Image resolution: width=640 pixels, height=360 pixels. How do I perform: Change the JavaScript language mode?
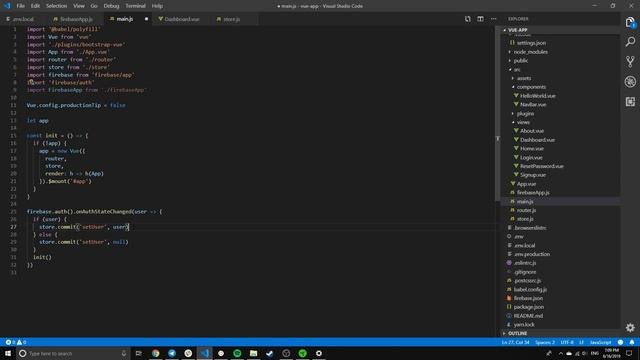[x=600, y=342]
